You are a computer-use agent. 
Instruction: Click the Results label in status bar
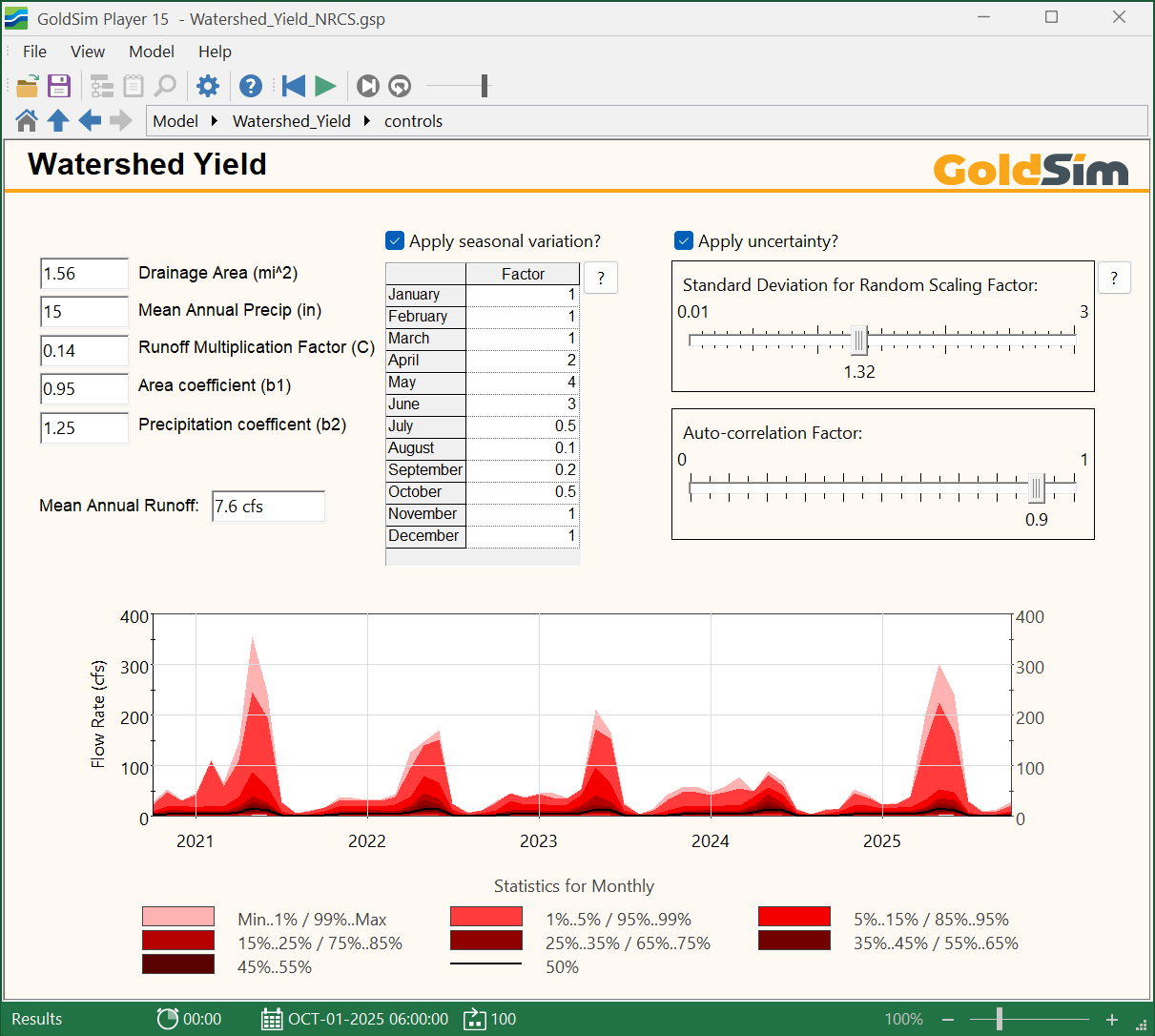coord(37,1019)
